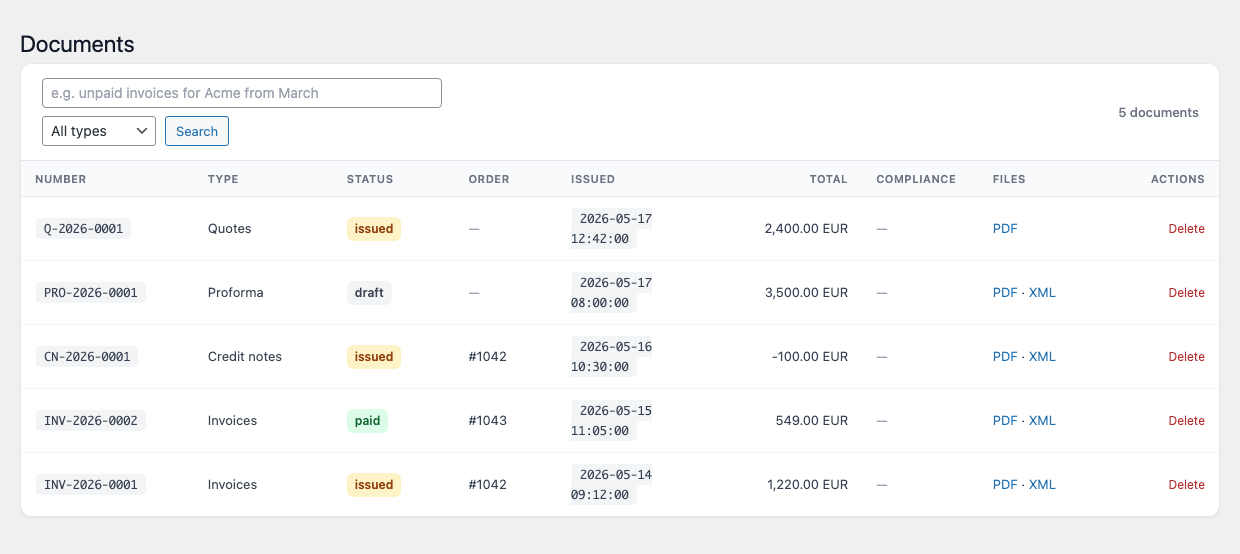Screen dimensions: 1240x554
Task: Click order #1042 in INV-2026-0001 row
Action: pos(488,485)
